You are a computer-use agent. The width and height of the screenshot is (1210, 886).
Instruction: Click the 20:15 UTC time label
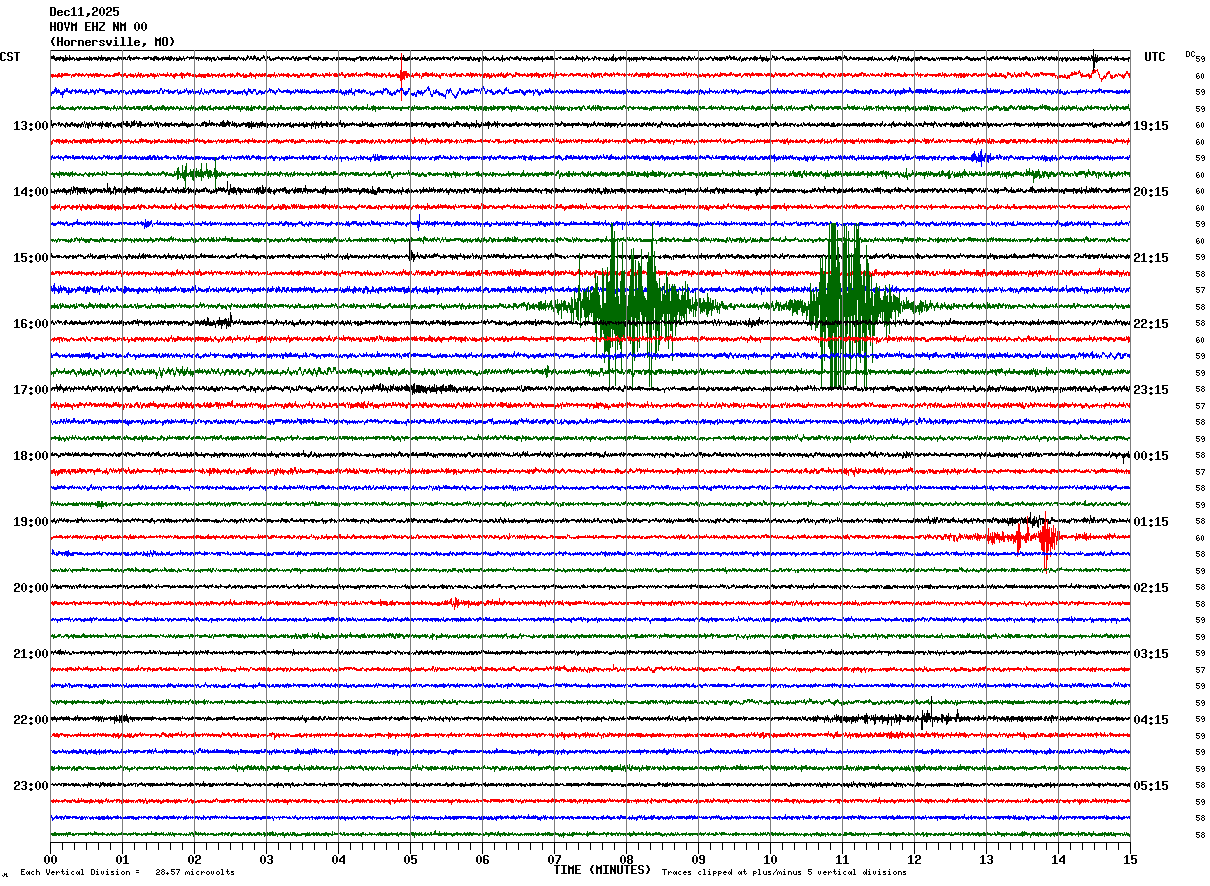click(1151, 192)
